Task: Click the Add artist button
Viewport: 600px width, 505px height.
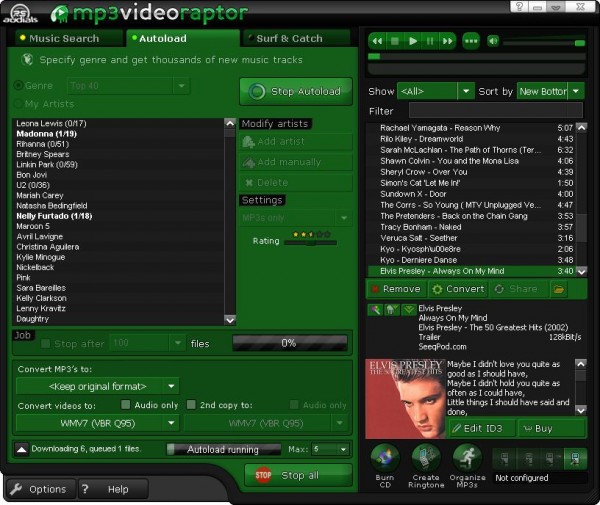Action: pos(296,142)
